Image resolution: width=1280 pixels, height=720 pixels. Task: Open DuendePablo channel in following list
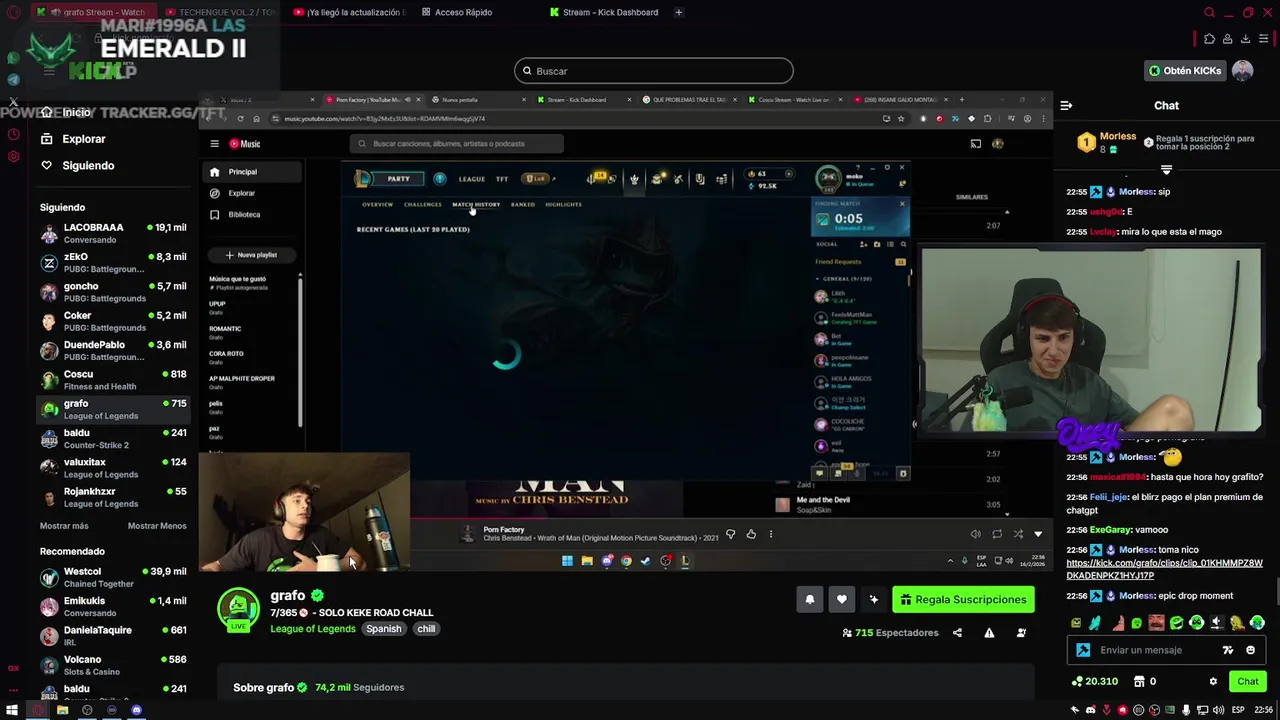click(x=113, y=351)
